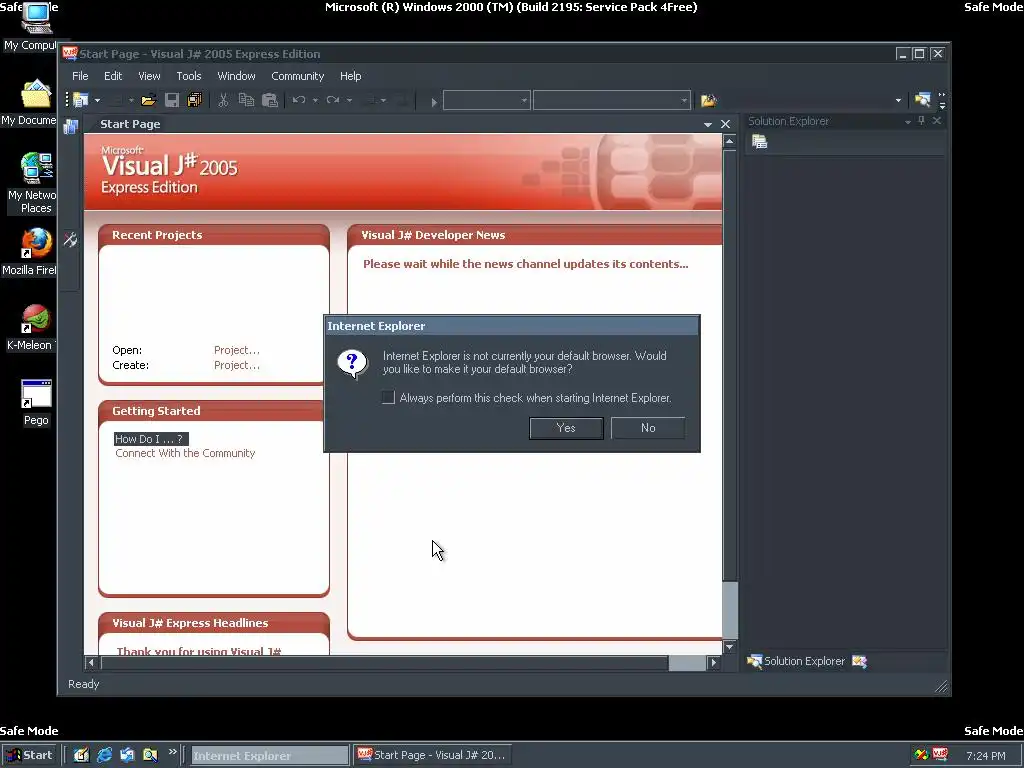The width and height of the screenshot is (1024, 768).
Task: Open the View menu
Action: [x=149, y=76]
